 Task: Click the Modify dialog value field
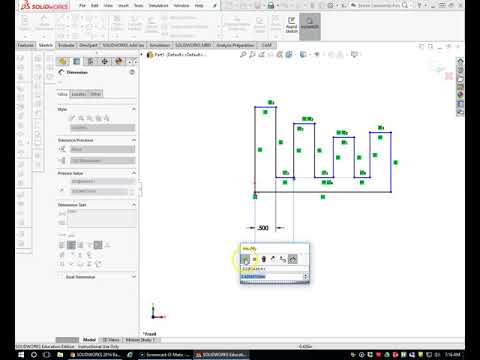pos(272,276)
